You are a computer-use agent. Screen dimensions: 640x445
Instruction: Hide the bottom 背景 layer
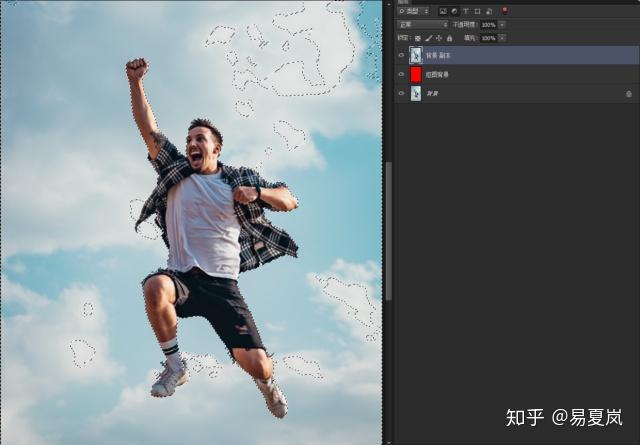click(x=401, y=93)
